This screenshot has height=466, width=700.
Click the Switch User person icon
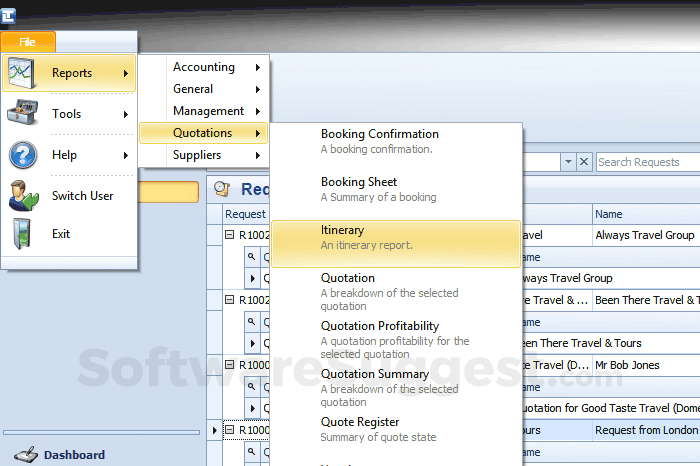coord(24,196)
